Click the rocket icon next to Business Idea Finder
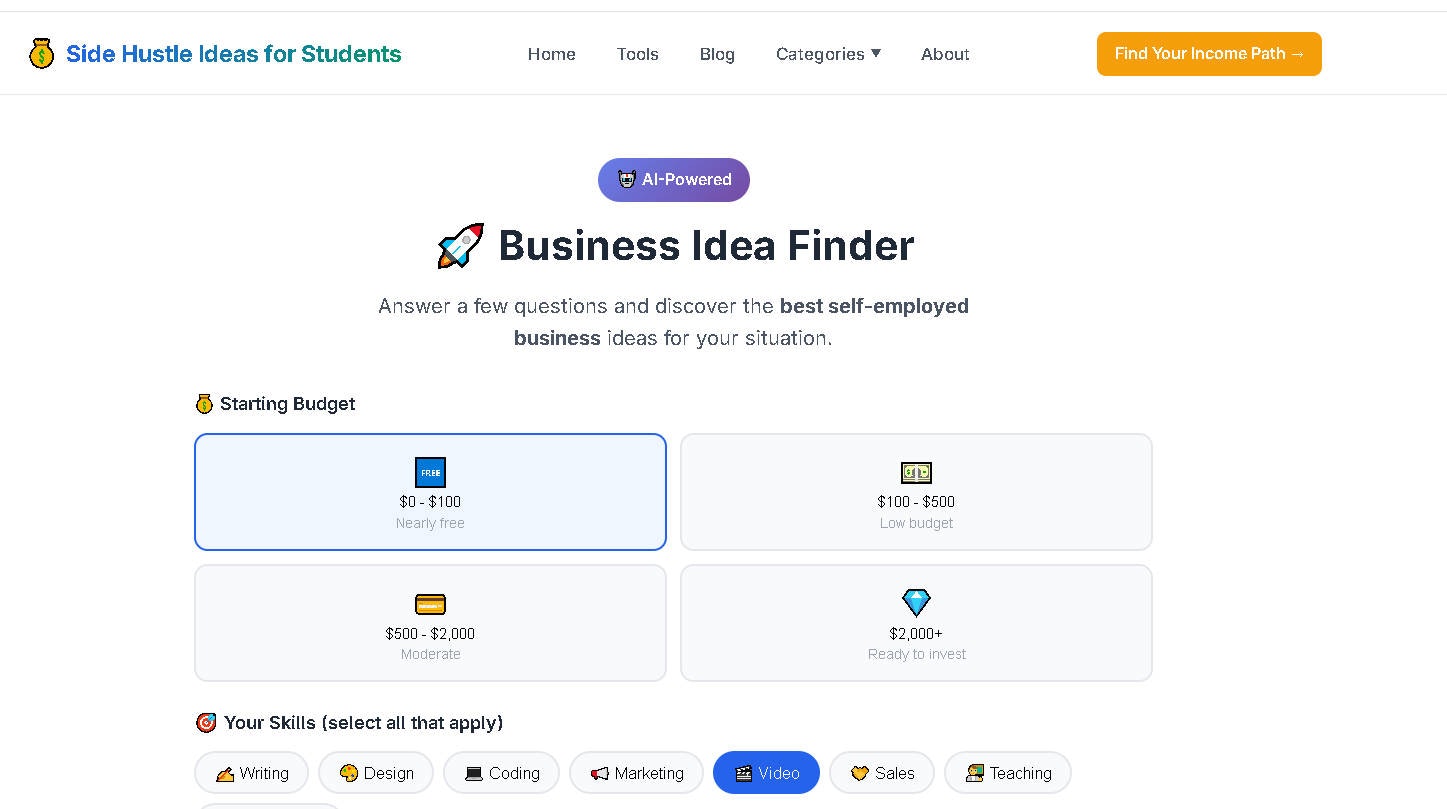Viewport: 1447px width, 809px height. (x=459, y=244)
